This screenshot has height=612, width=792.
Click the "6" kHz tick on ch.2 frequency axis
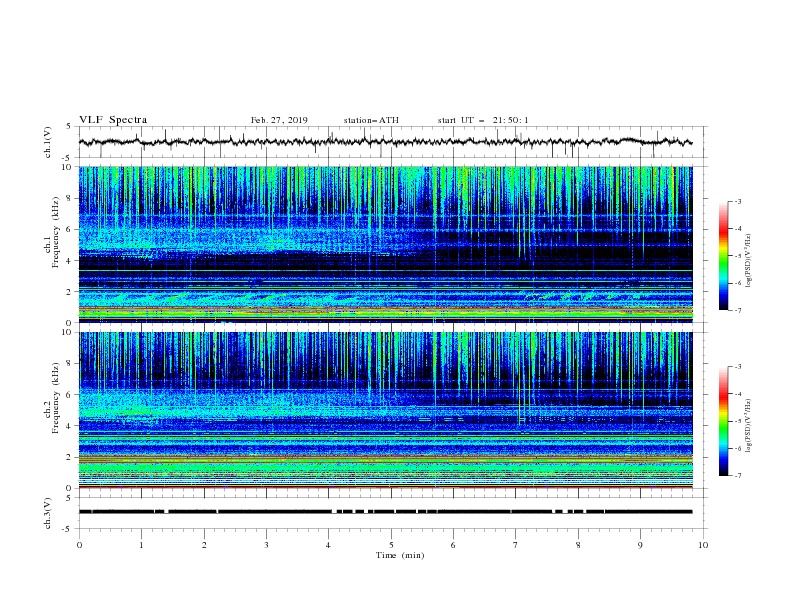[69, 394]
